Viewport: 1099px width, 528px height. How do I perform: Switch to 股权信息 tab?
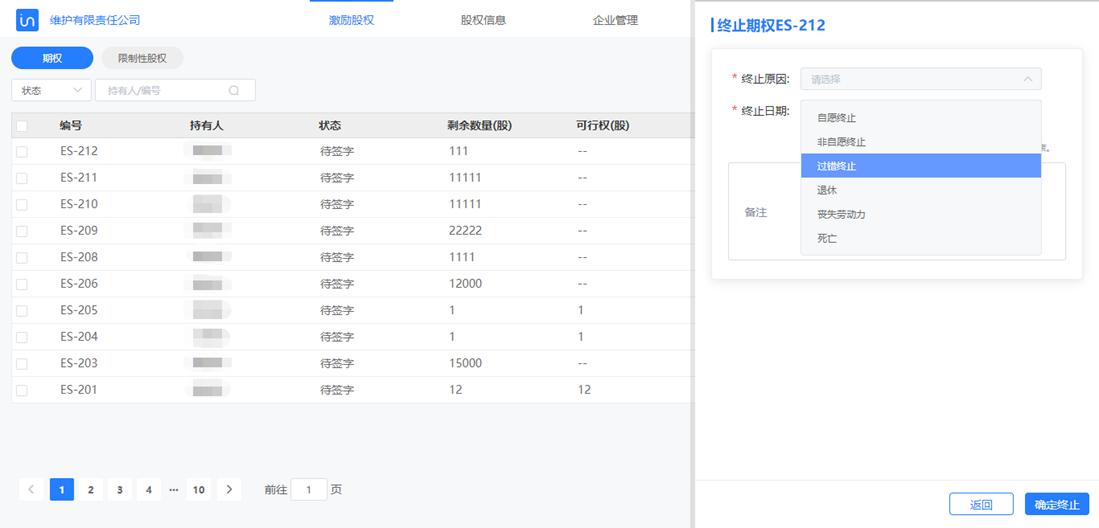483,20
